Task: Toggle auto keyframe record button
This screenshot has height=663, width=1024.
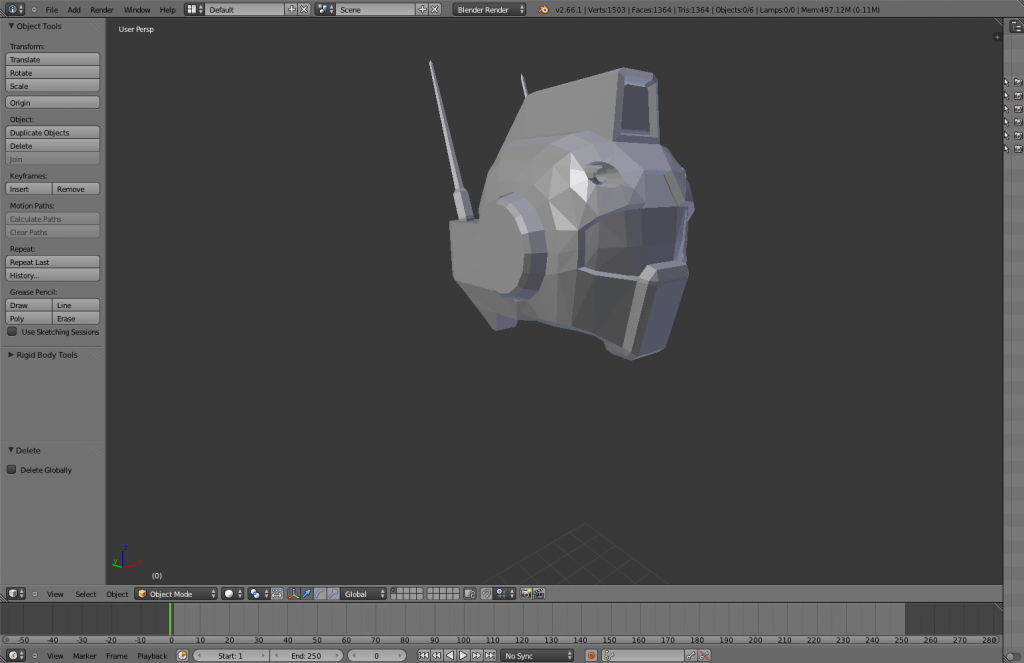Action: pyautogui.click(x=591, y=655)
